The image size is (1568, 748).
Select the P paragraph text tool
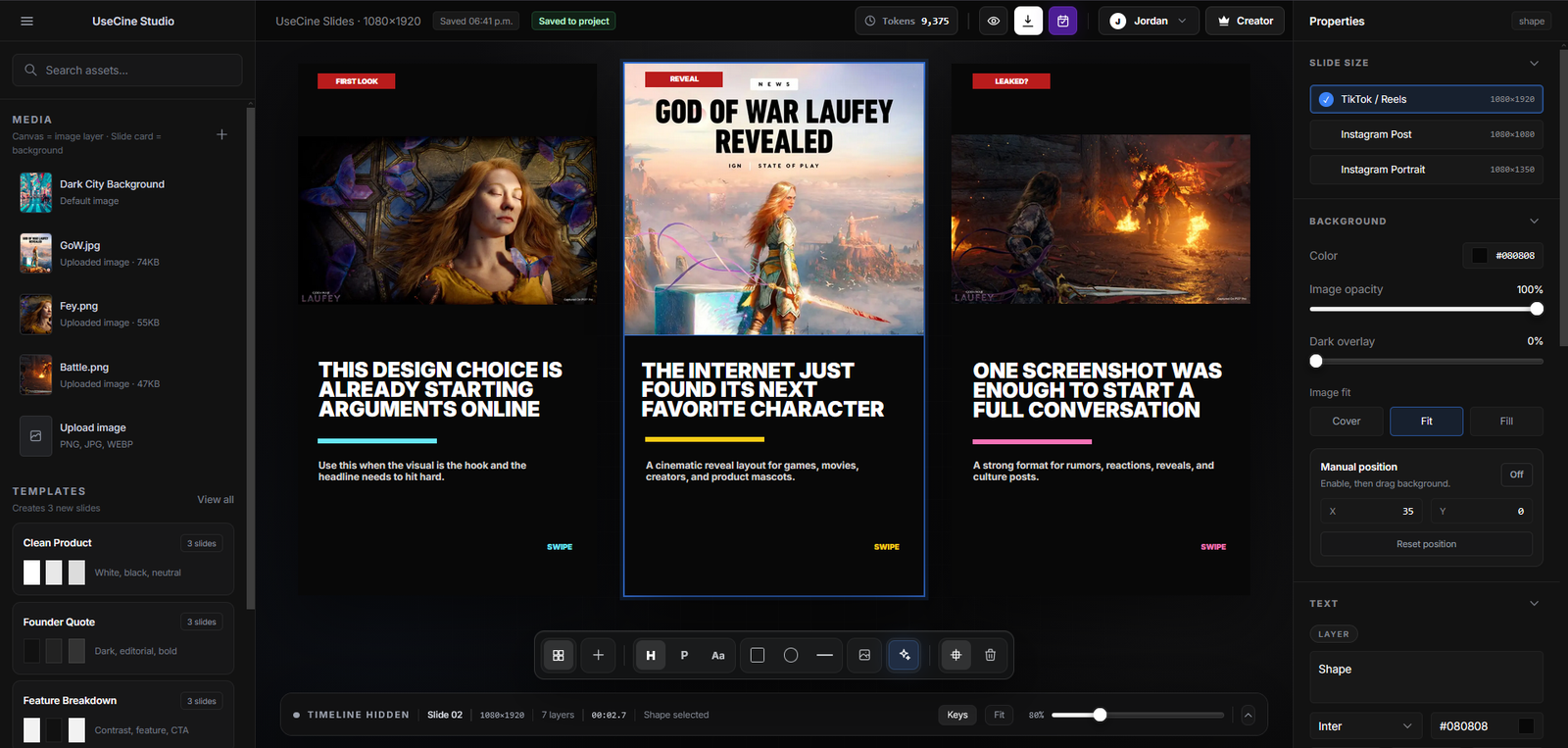684,655
